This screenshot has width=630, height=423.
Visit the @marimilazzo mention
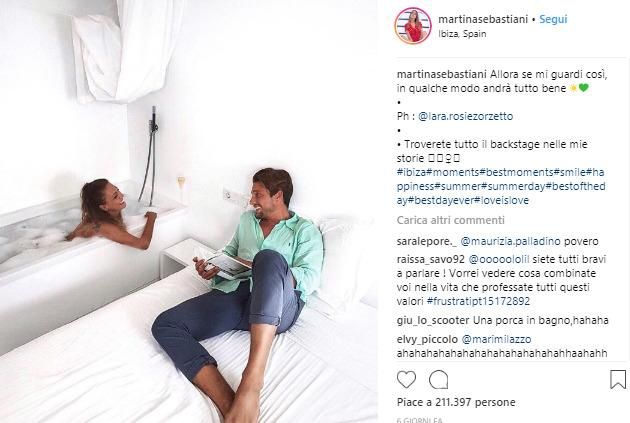coord(497,339)
